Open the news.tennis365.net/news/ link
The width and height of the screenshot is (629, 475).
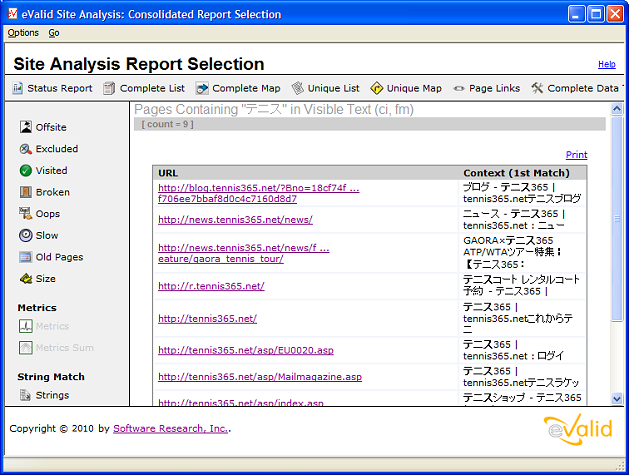(x=235, y=220)
